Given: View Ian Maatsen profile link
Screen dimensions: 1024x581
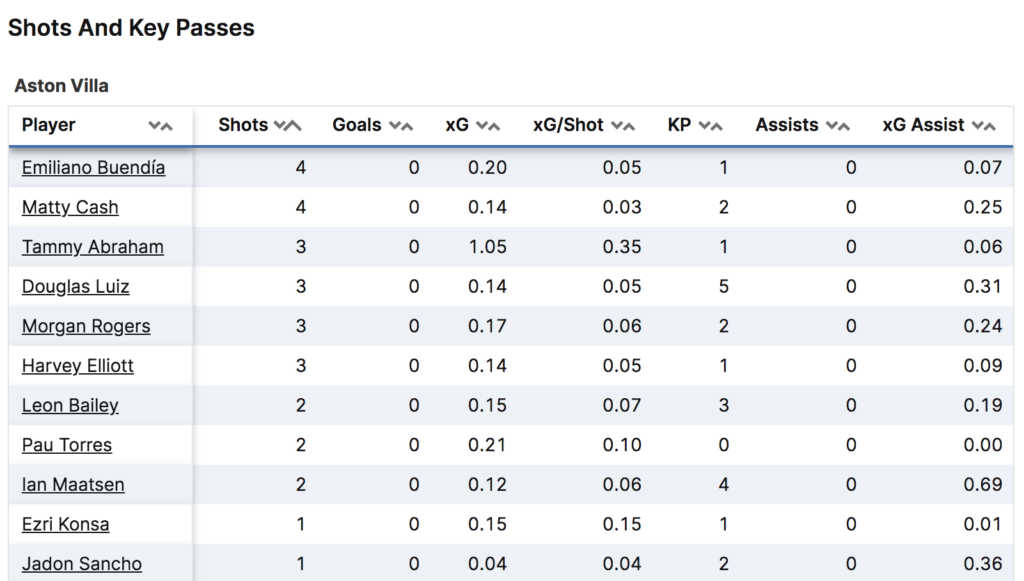Looking at the screenshot, I should click(x=73, y=484).
